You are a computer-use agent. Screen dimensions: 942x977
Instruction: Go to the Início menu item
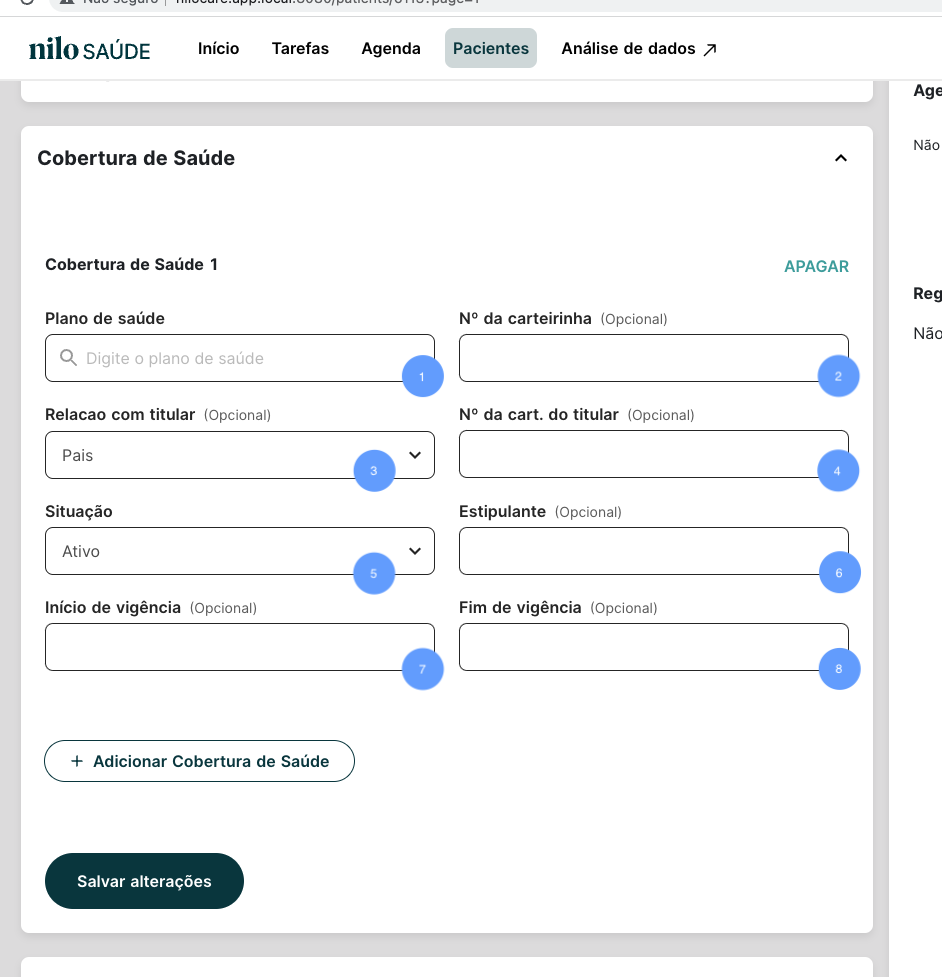218,48
